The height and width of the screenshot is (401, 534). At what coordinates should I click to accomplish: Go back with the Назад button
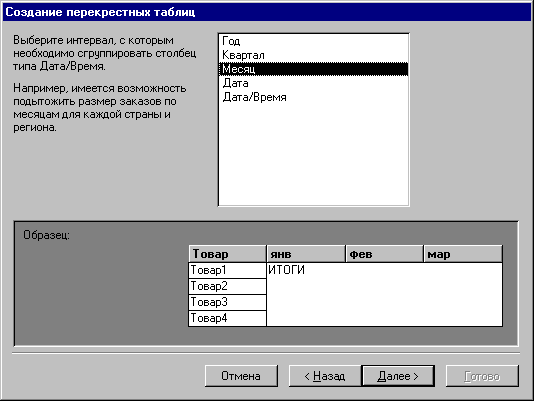click(325, 376)
